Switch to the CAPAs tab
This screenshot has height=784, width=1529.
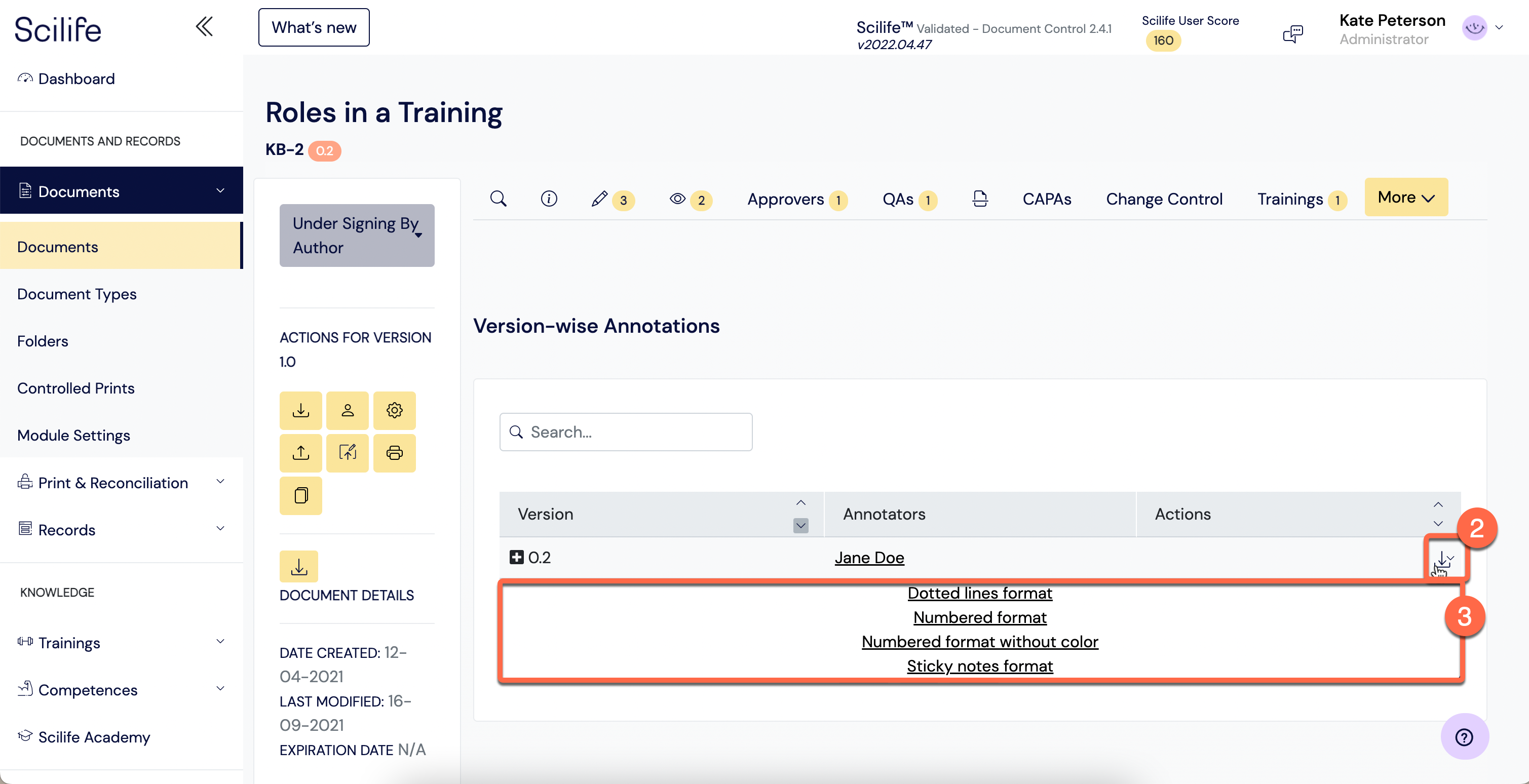point(1047,200)
